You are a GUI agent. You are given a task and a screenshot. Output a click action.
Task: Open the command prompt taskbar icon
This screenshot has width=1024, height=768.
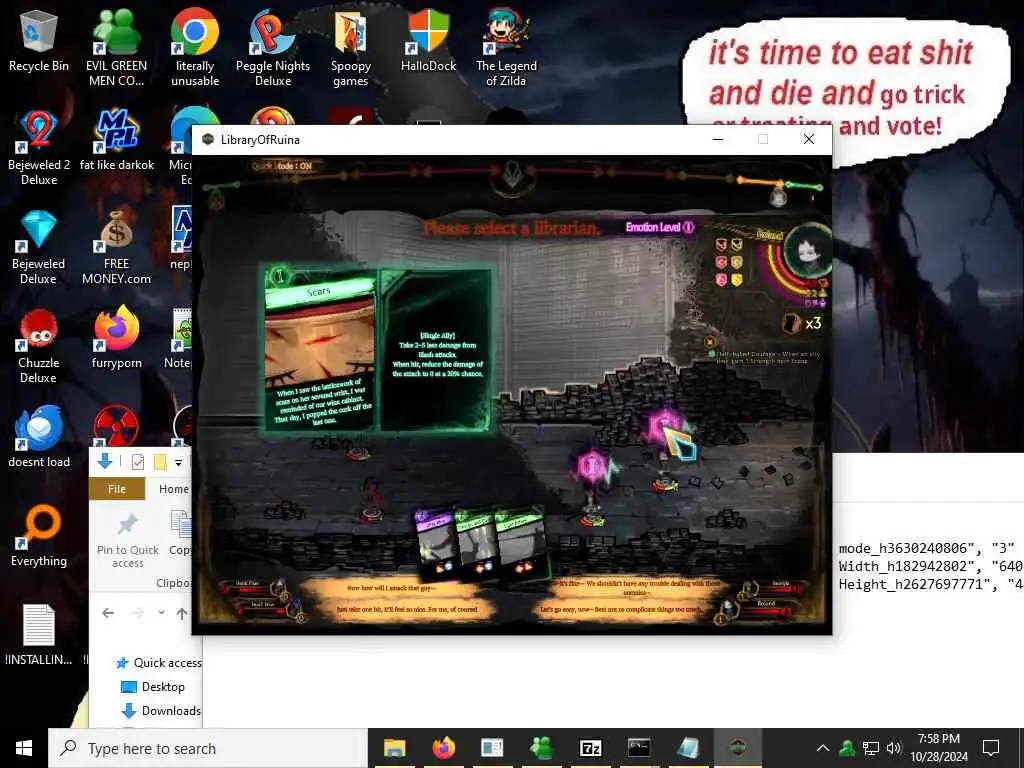tap(639, 748)
